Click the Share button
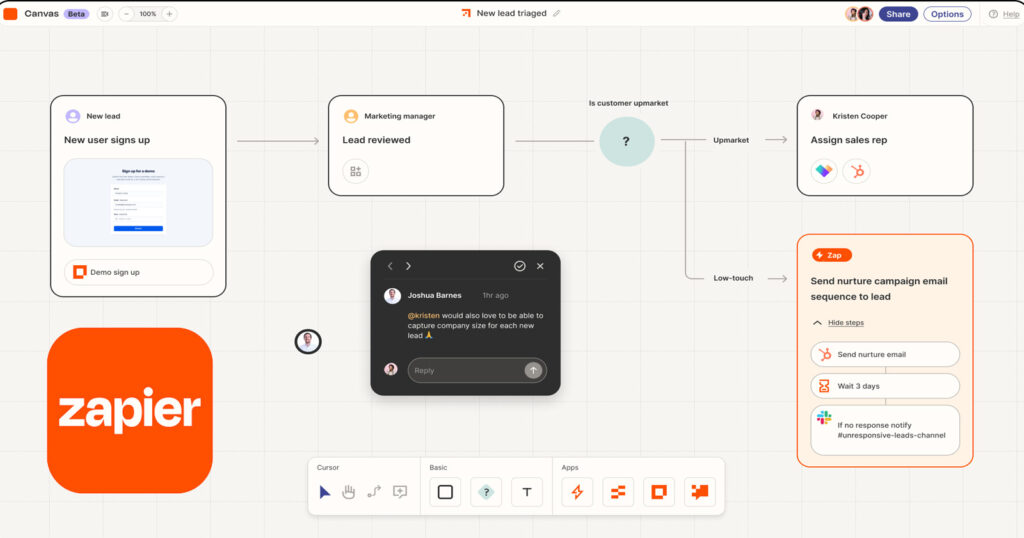The image size is (1024, 538). [x=898, y=14]
